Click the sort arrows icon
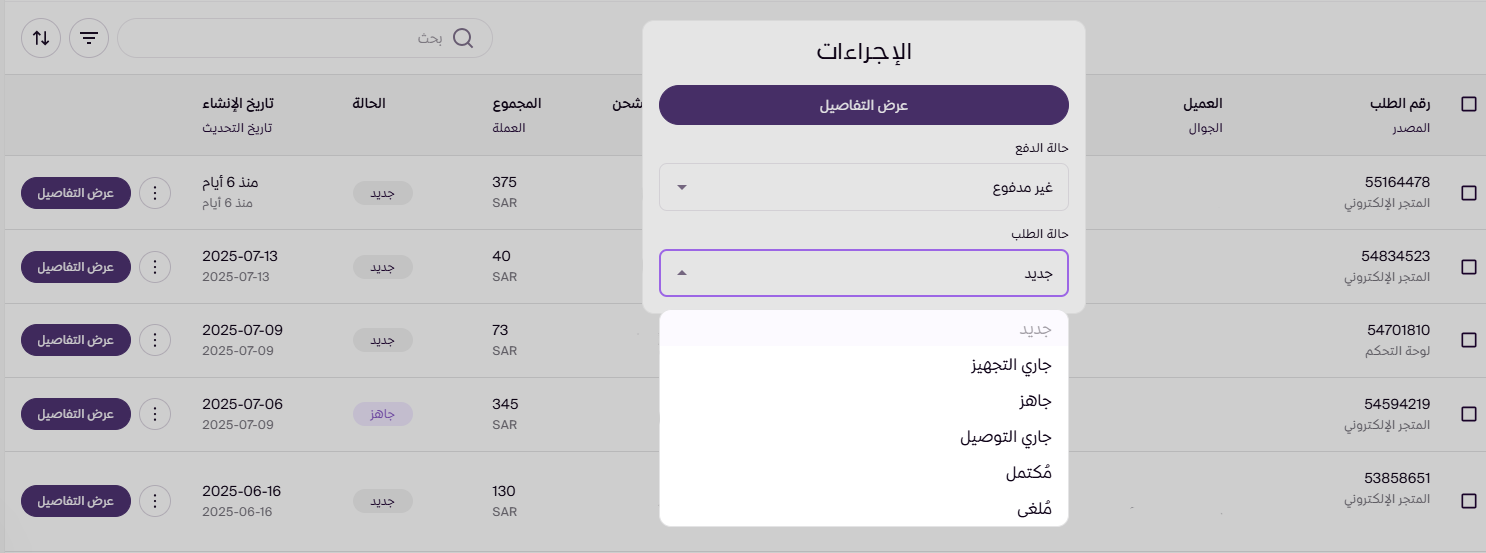The image size is (1486, 553). pos(41,38)
